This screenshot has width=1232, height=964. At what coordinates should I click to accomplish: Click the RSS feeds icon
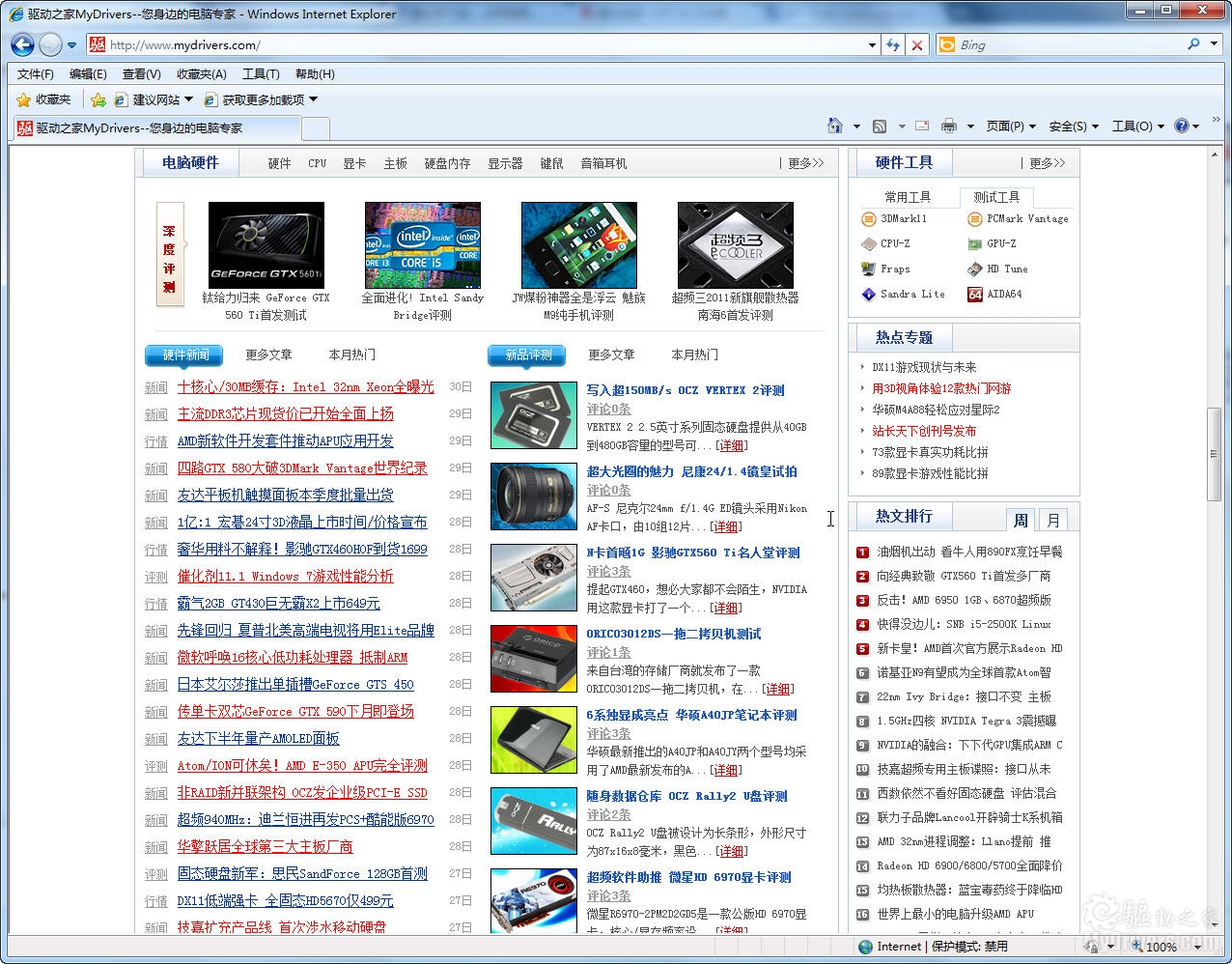[x=880, y=127]
